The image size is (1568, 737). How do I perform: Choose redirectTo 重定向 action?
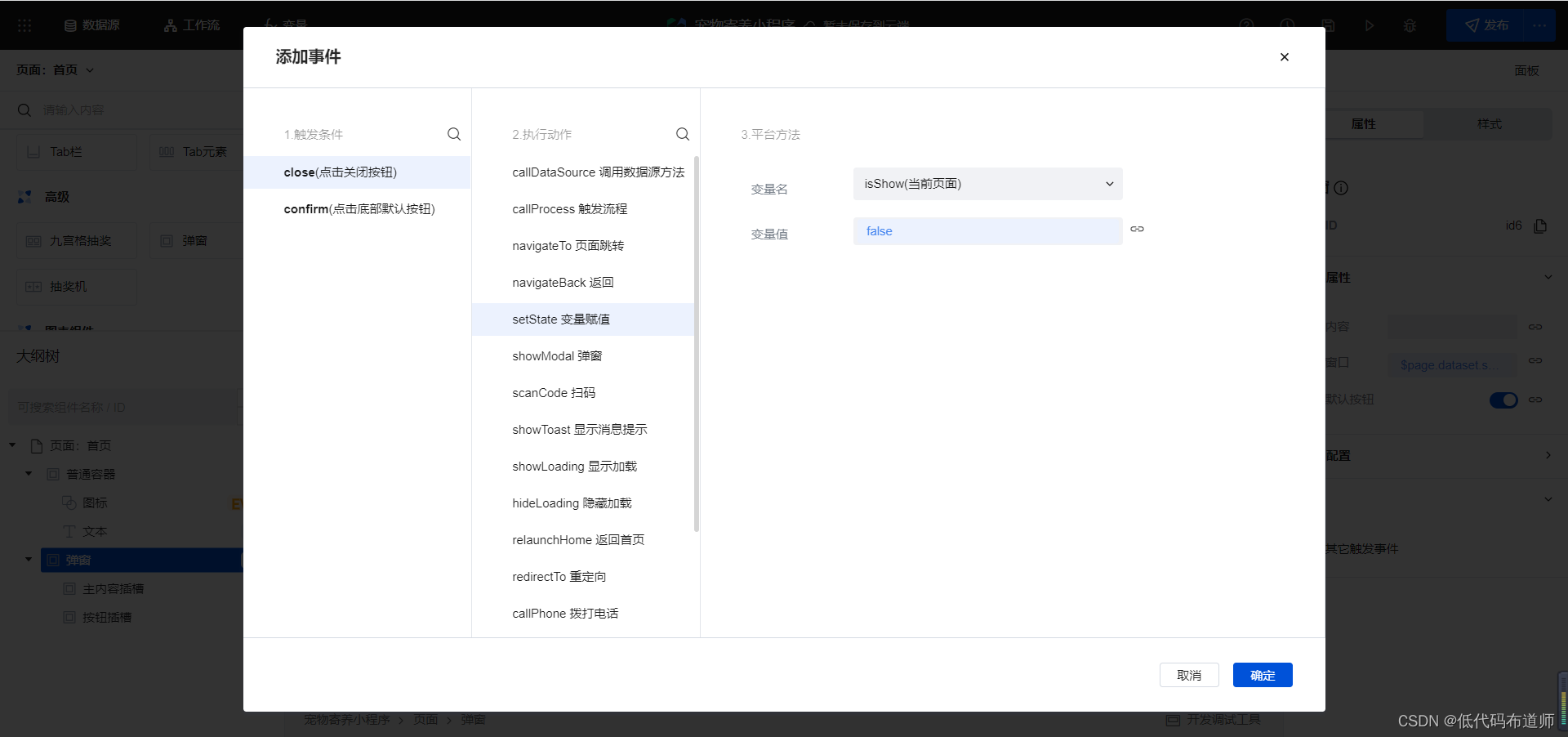pos(582,577)
